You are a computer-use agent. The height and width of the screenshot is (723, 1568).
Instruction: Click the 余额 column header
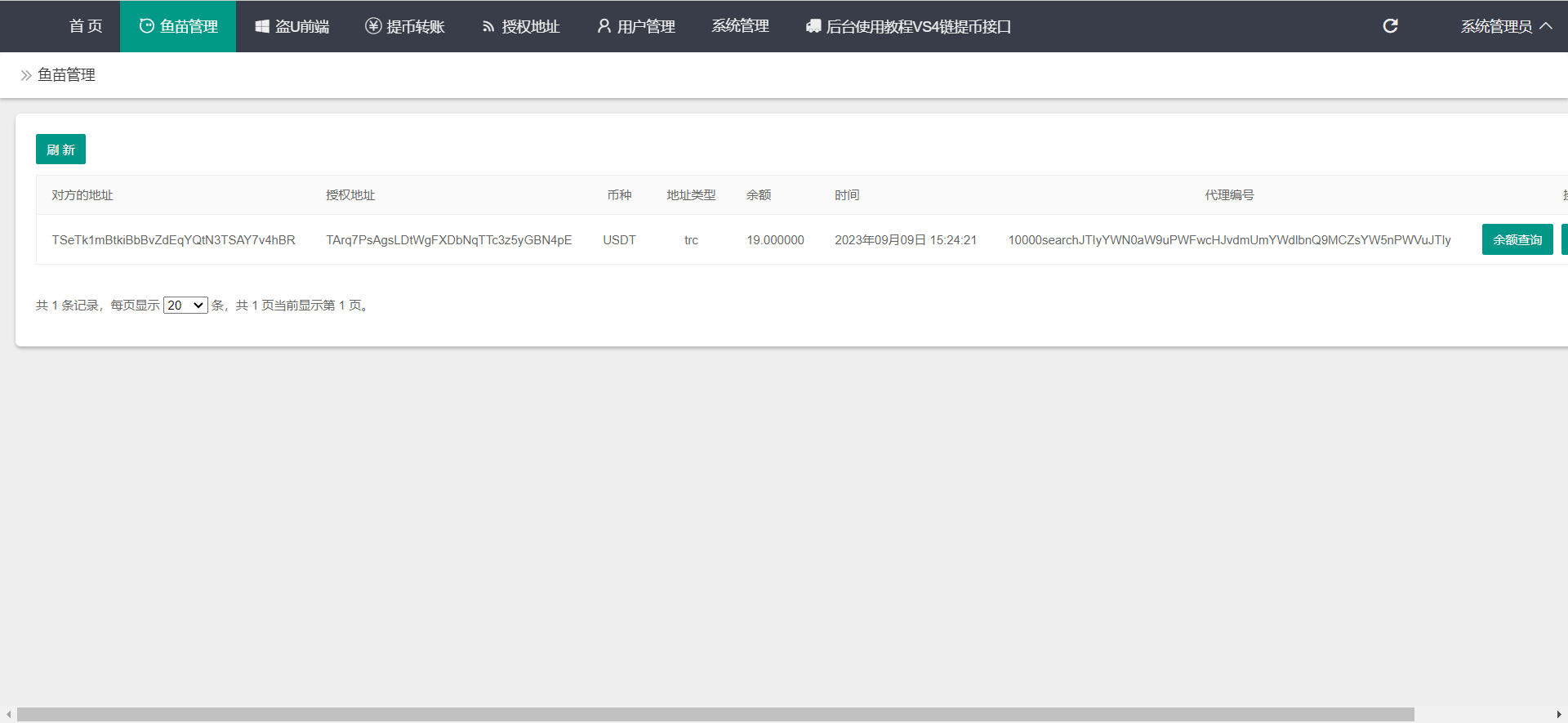(x=759, y=195)
